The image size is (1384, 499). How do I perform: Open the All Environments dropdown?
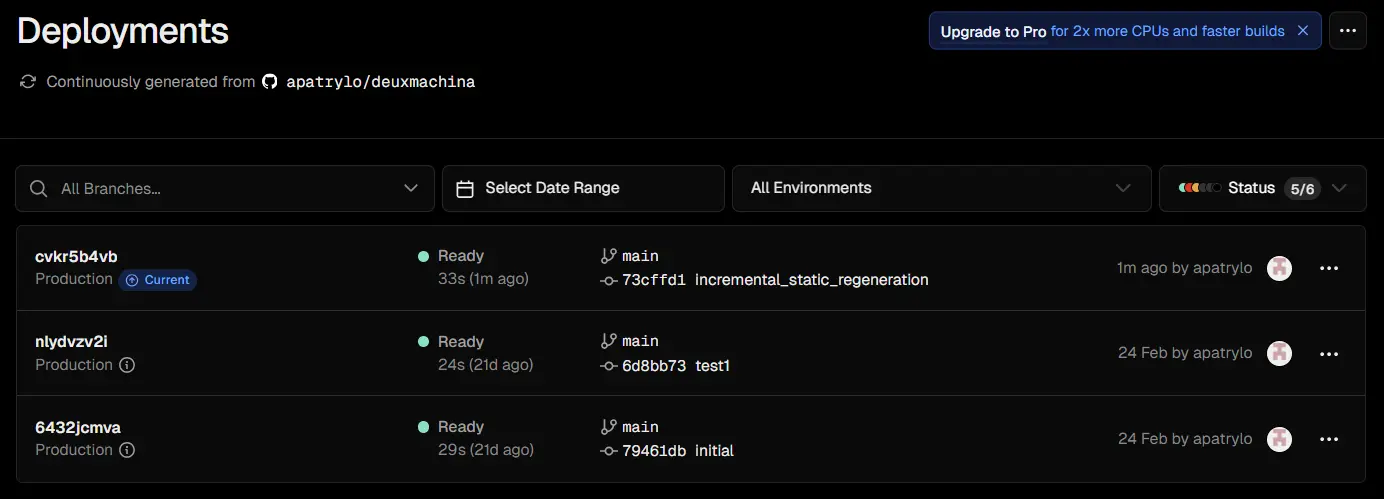(941, 188)
